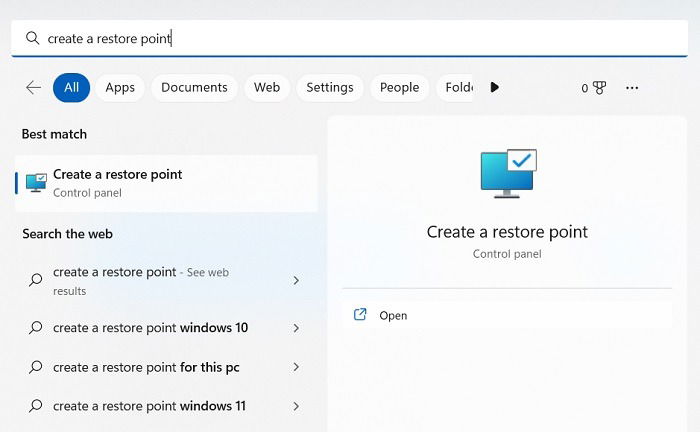Click the monitor icon beside the best match
The height and width of the screenshot is (432, 700).
click(x=36, y=183)
